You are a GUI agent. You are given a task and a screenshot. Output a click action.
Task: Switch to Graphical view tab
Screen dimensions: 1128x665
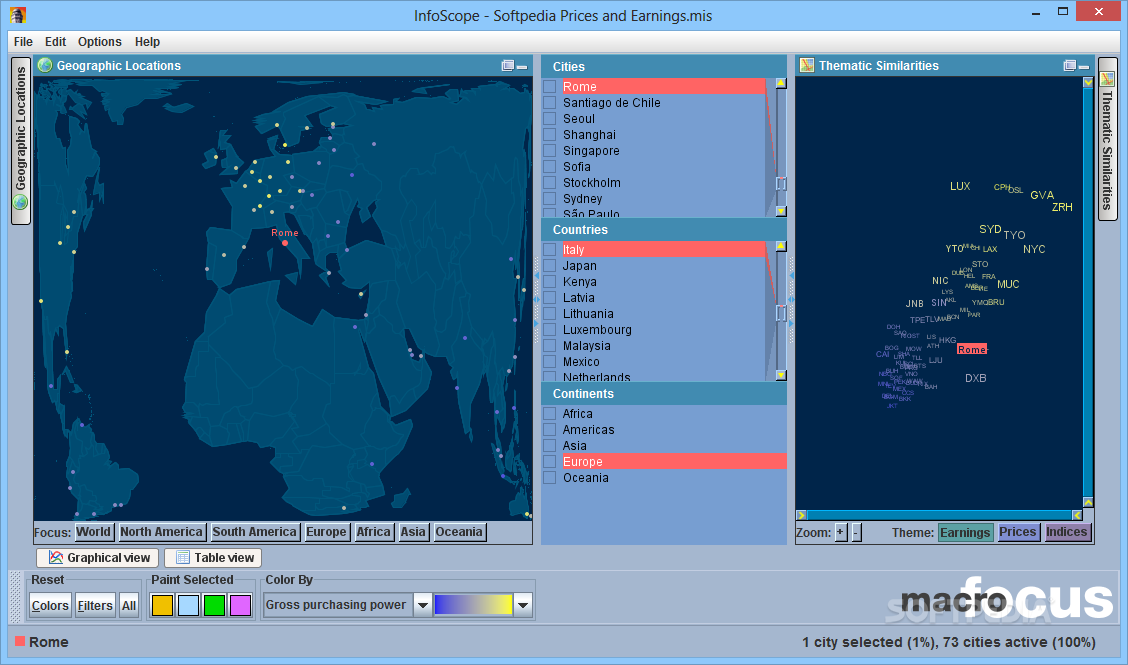click(x=99, y=558)
